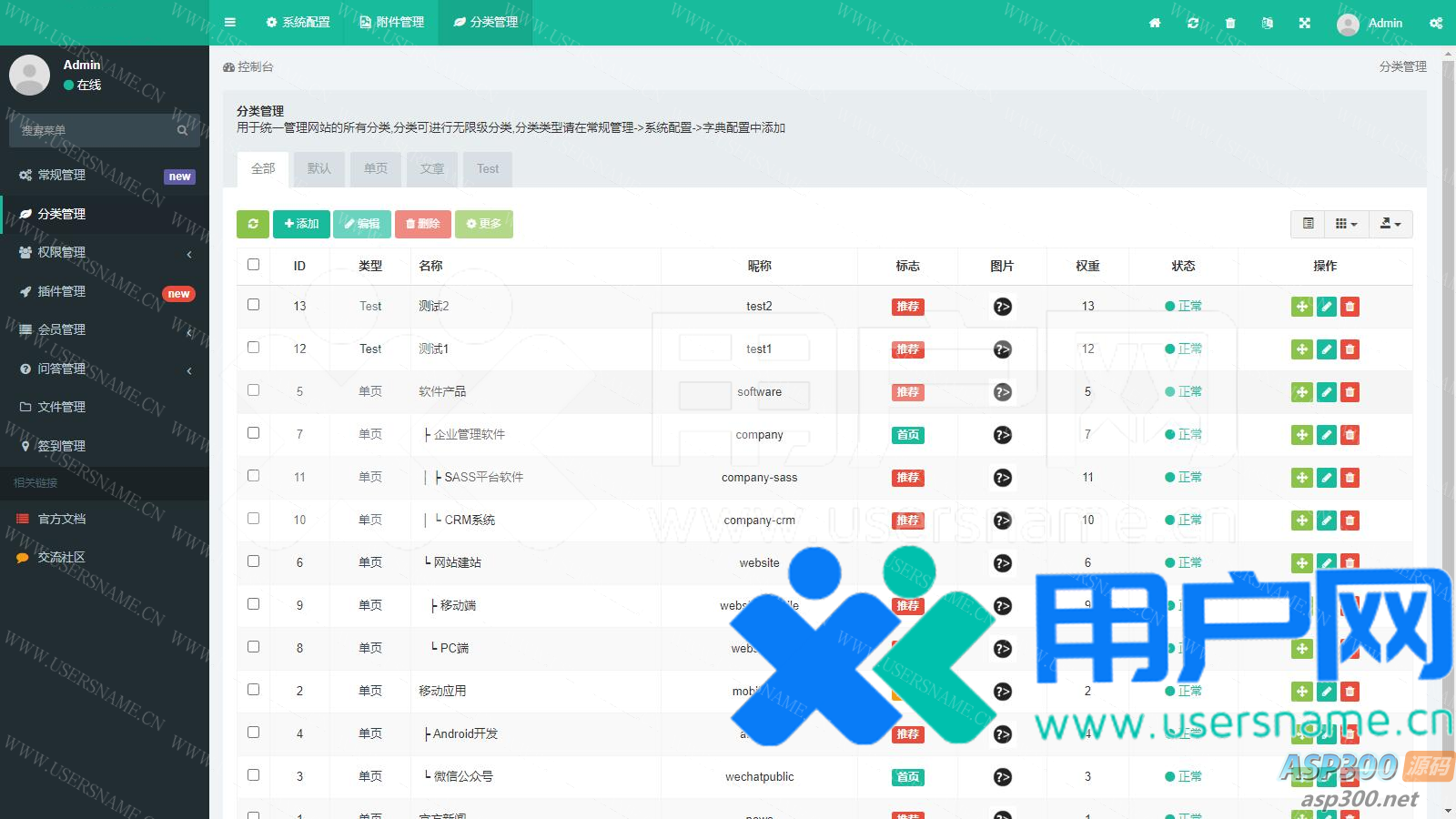The image size is (1456, 819).
Task: Check the checkbox for CRM系统 row
Action: [x=253, y=518]
